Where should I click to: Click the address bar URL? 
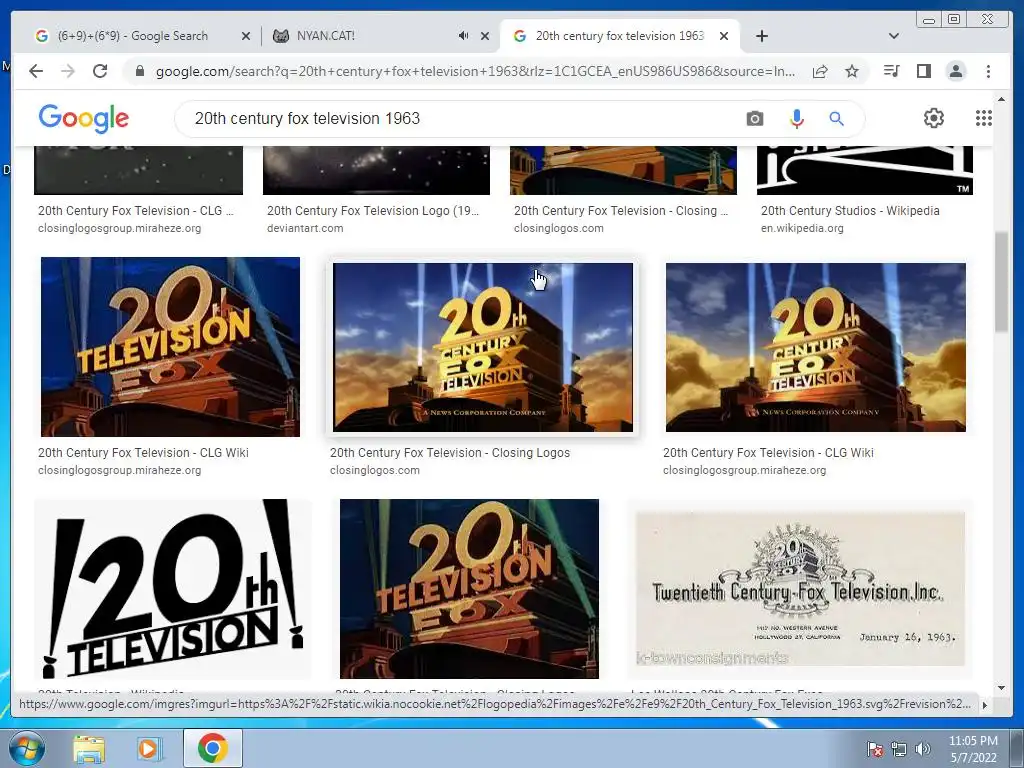tap(475, 71)
